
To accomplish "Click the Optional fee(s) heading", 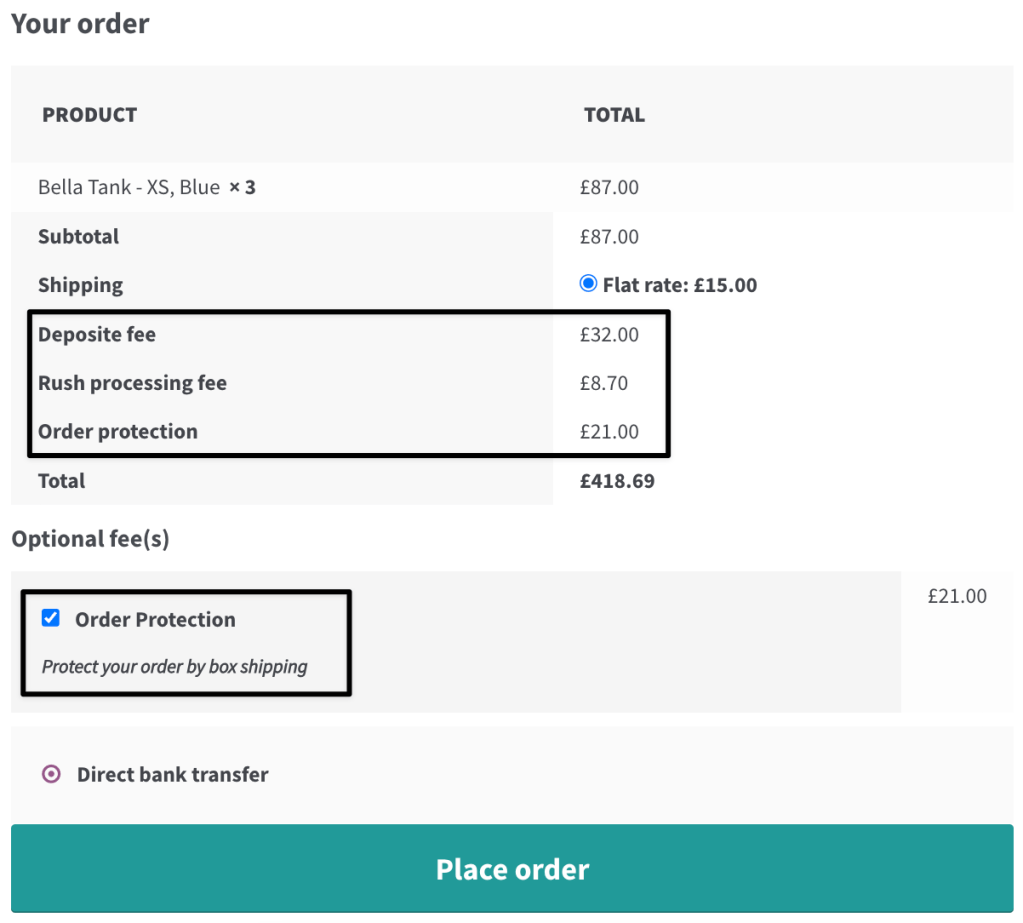I will (x=90, y=539).
